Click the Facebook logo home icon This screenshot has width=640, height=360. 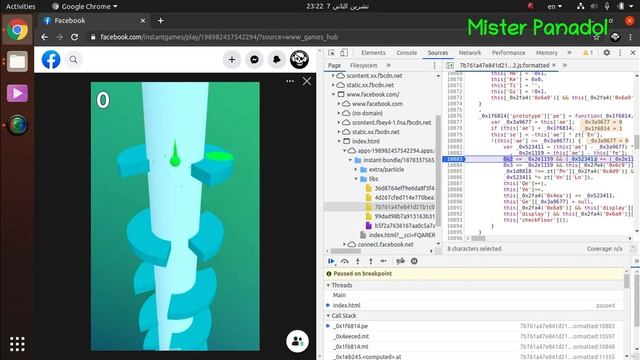tap(51, 60)
